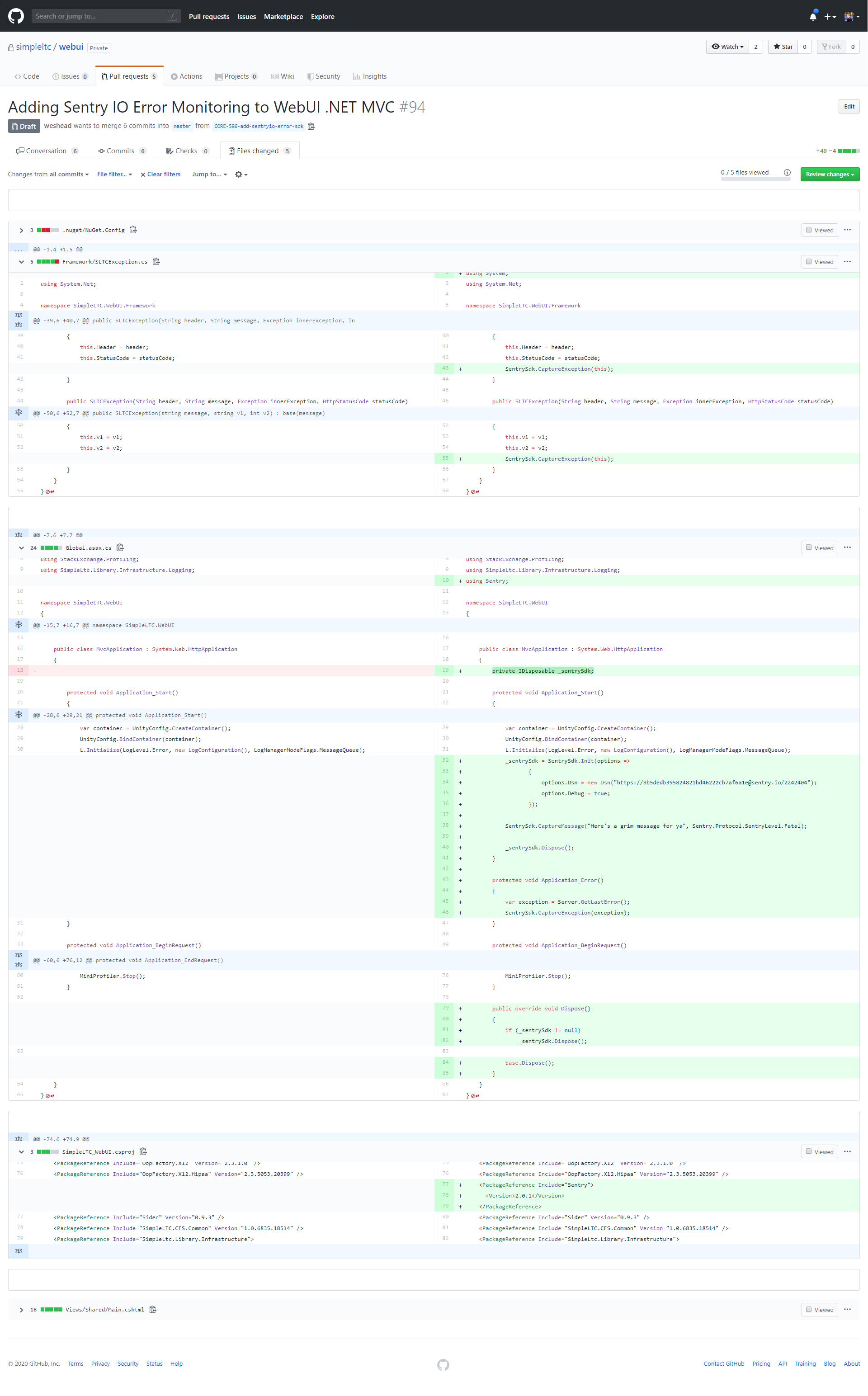This screenshot has height=1396, width=868.
Task: Copy the CORE-596-add-sentryio-error-sdk branch name
Action: coord(311,126)
